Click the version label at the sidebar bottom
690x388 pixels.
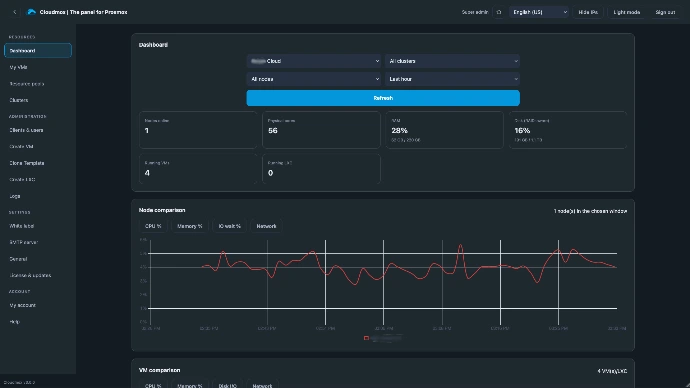[x=19, y=382]
